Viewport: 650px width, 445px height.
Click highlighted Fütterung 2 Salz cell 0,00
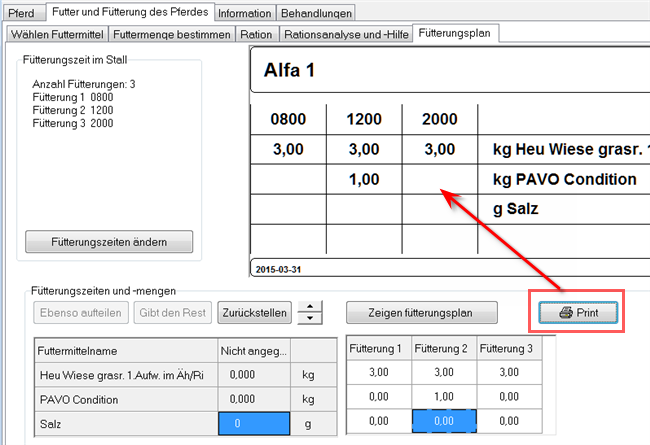444,421
